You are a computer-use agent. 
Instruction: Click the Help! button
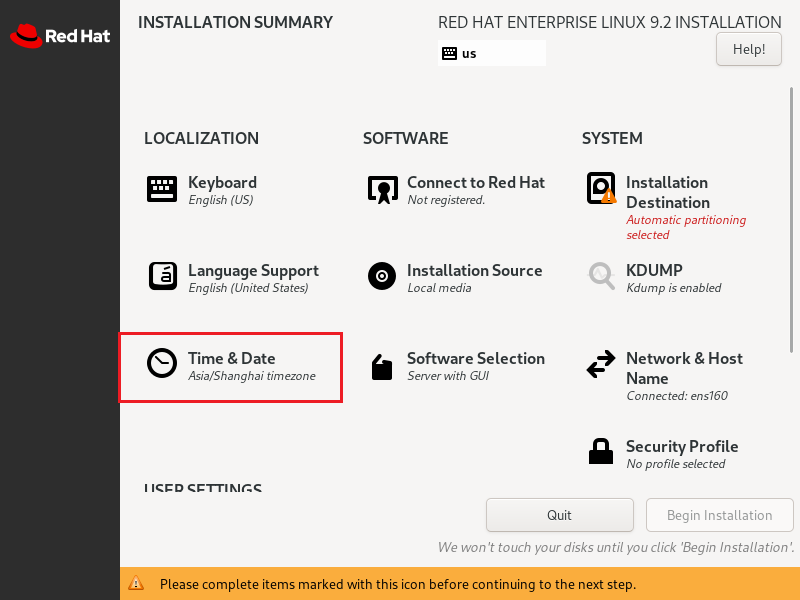pos(748,49)
